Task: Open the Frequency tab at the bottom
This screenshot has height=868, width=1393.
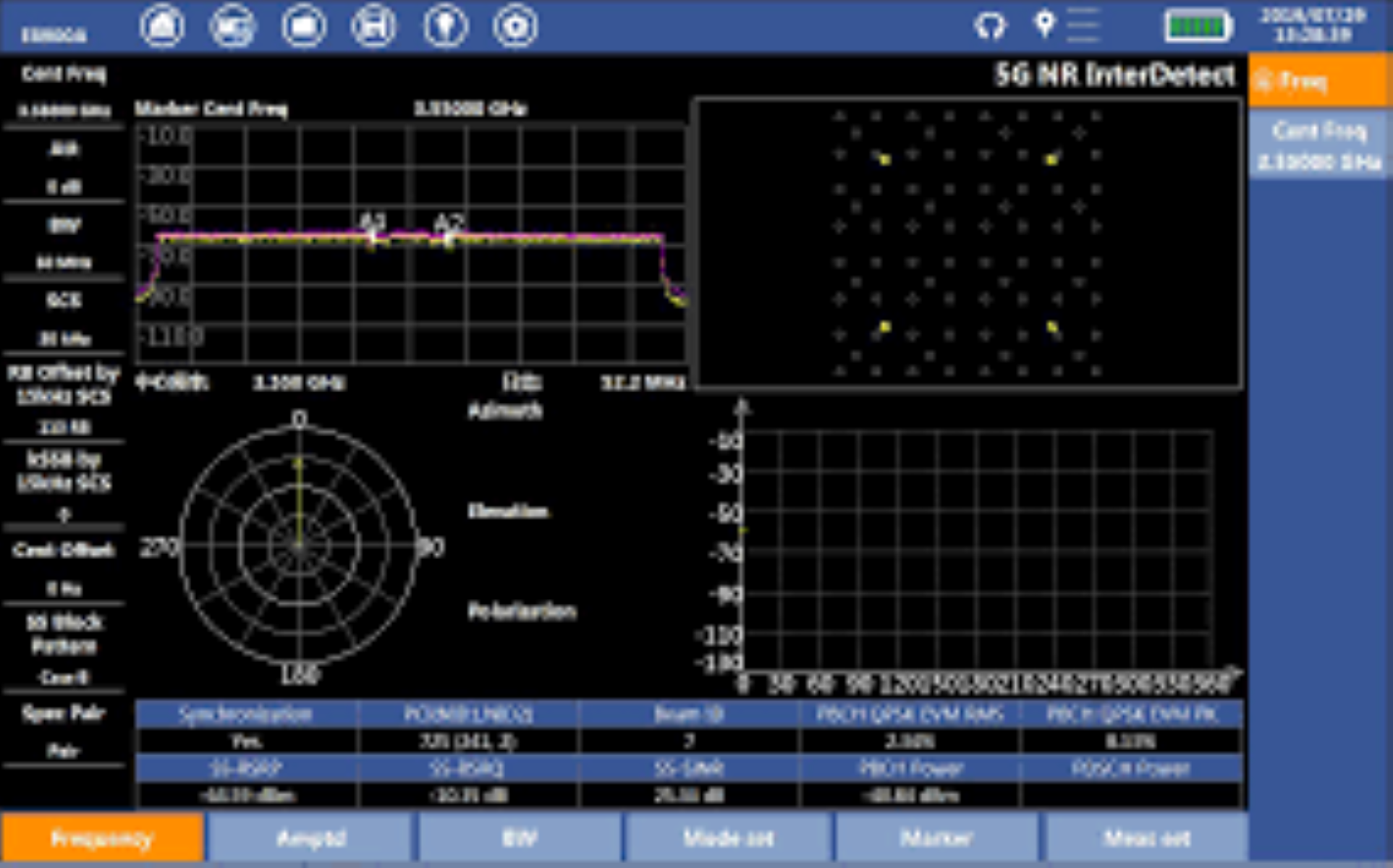Action: pos(102,838)
